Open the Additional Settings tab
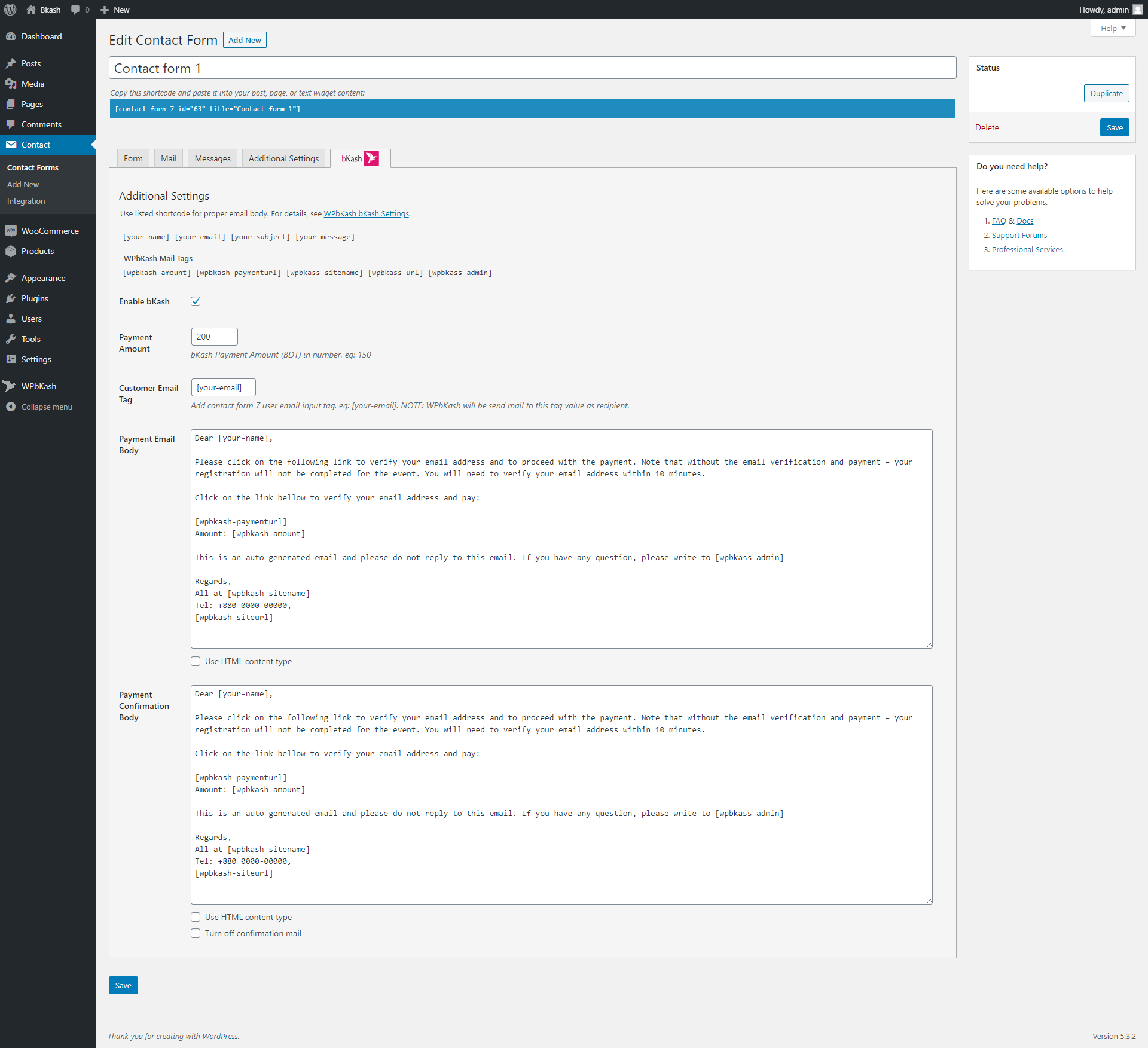This screenshot has width=1148, height=1048. tap(283, 158)
